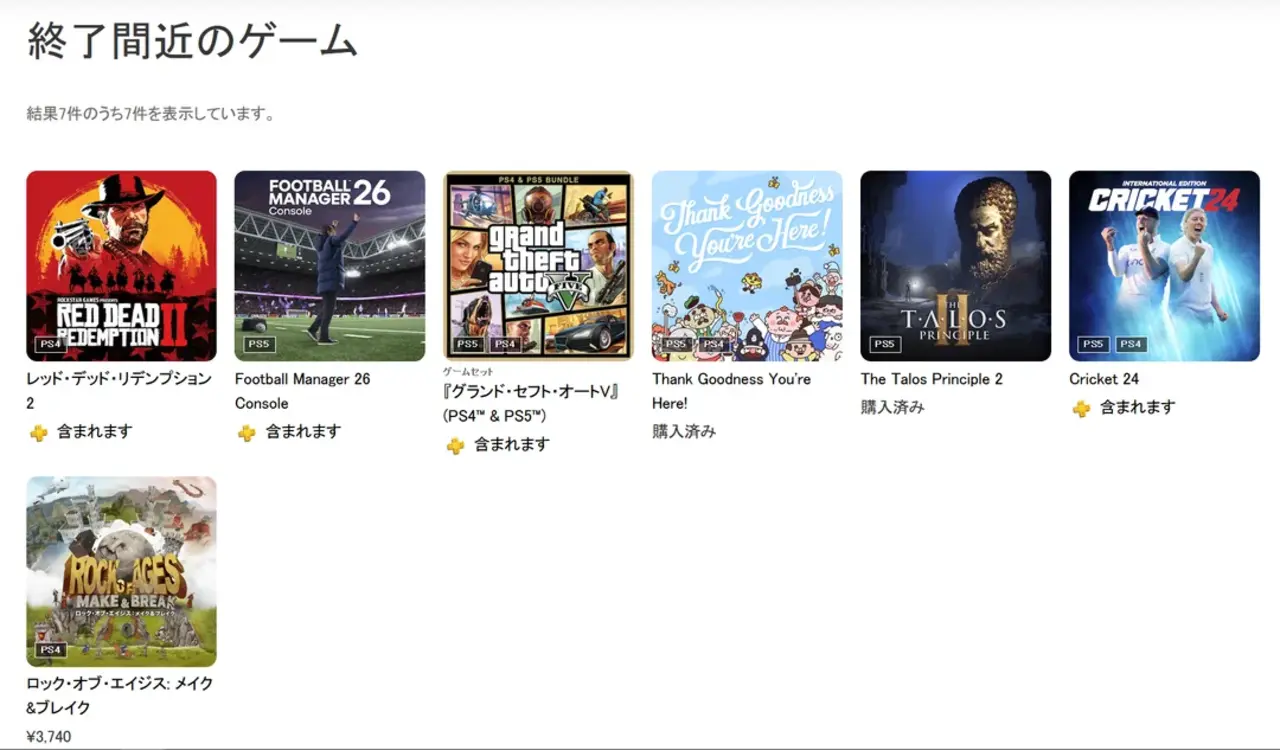Click the 終了間近のゲーム page heading
The height and width of the screenshot is (750, 1280).
[x=192, y=41]
